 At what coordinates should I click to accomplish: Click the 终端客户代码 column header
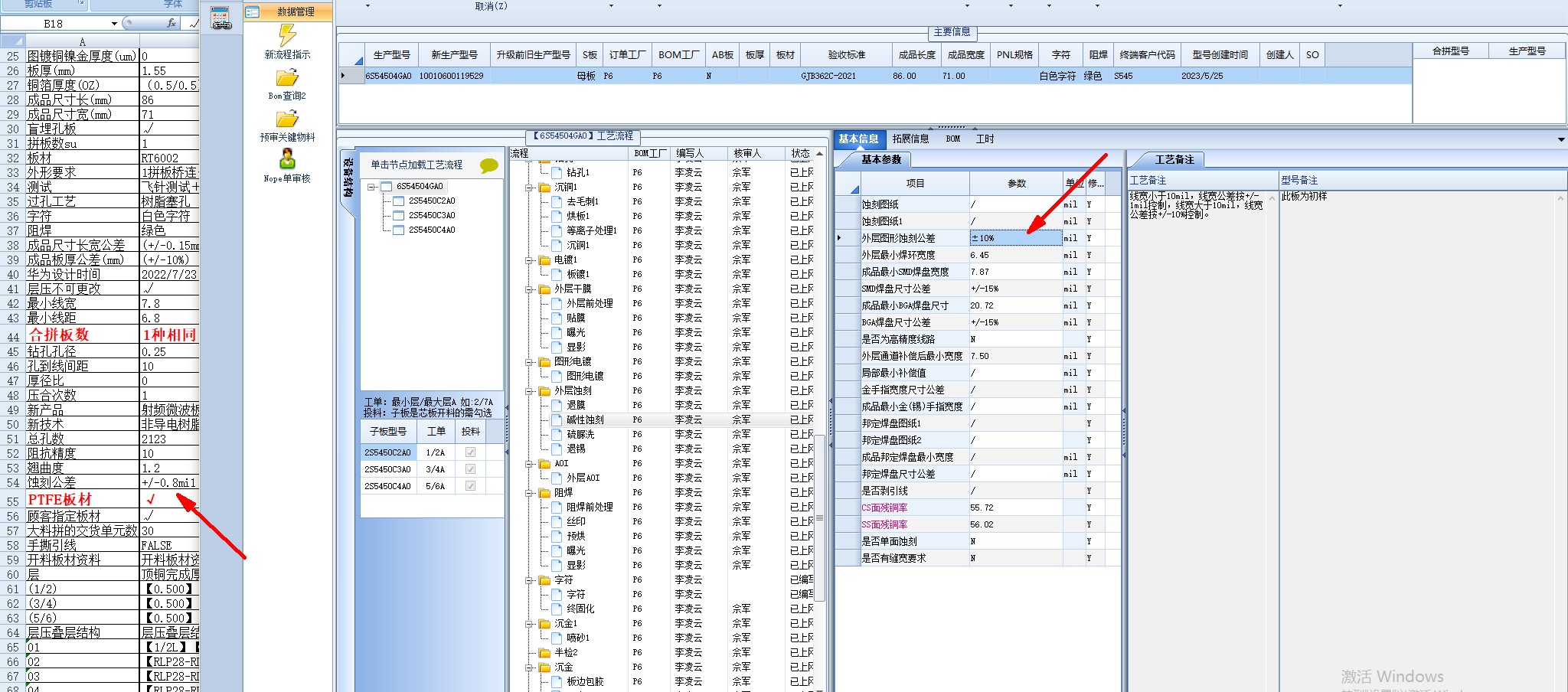point(1147,55)
